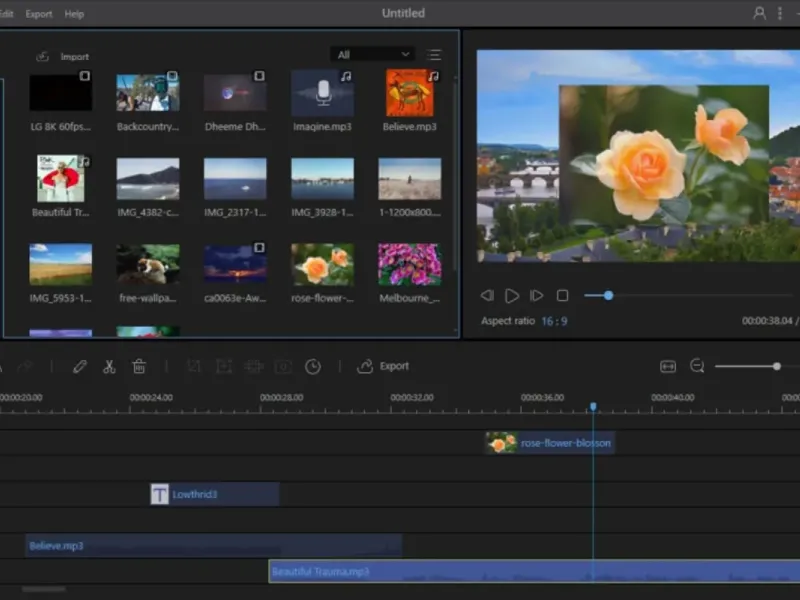
Task: Open the Help menu
Action: coord(74,14)
